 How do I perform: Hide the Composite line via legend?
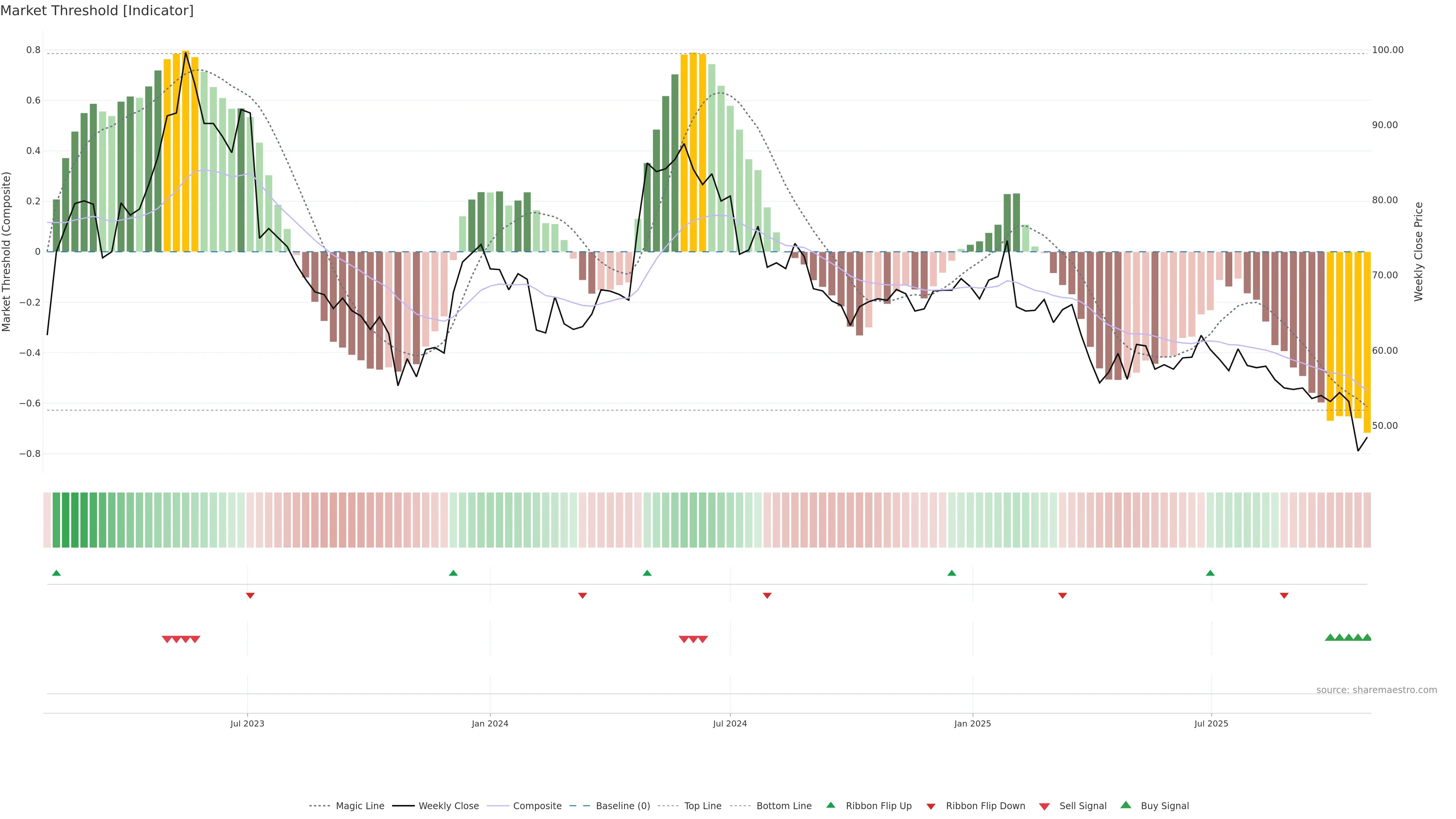point(537,806)
